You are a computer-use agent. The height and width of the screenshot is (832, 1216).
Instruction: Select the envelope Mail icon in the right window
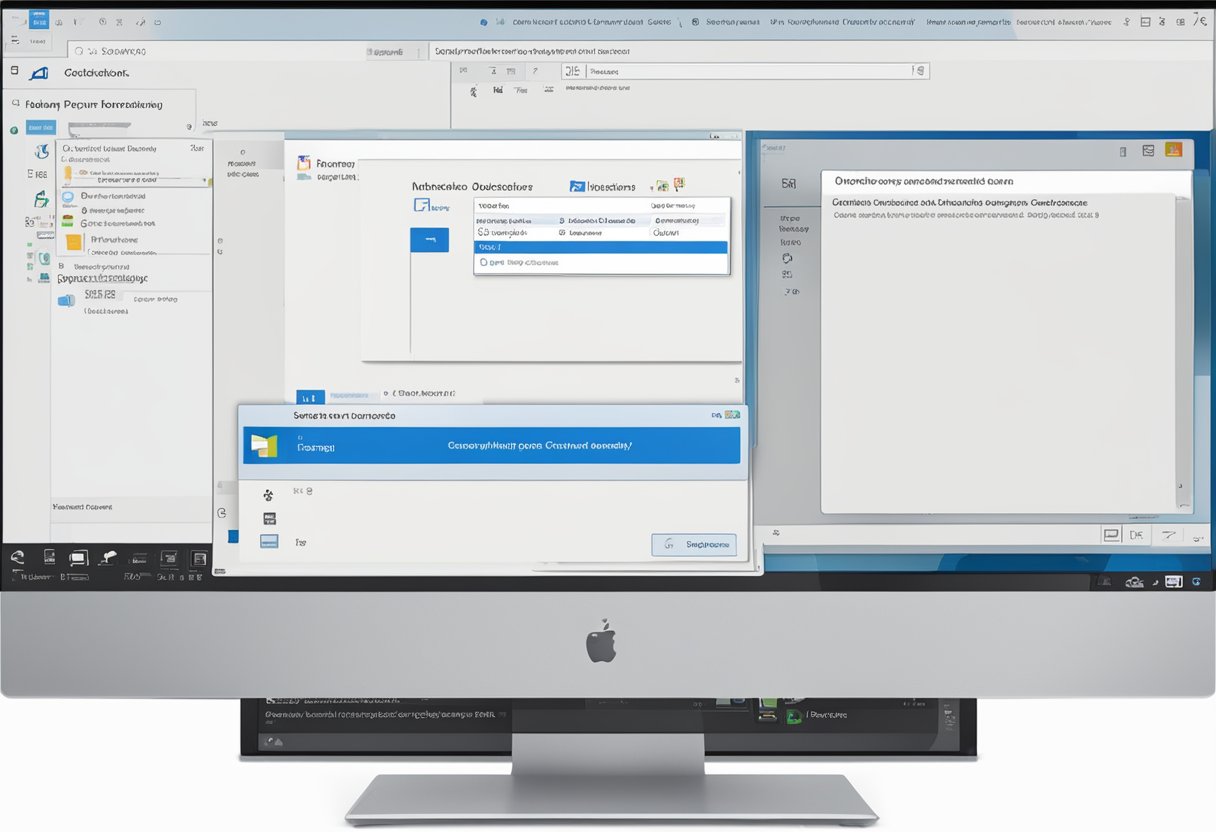coord(1147,150)
